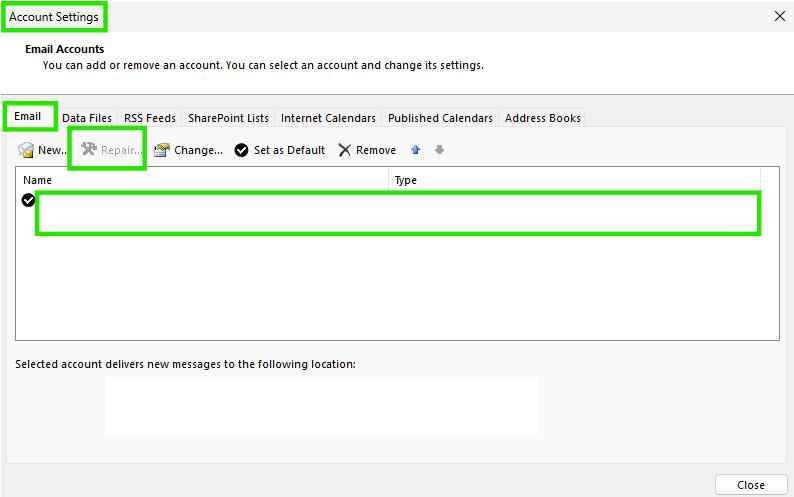This screenshot has height=497, width=794.
Task: Open the Address Books tab
Action: (x=543, y=118)
